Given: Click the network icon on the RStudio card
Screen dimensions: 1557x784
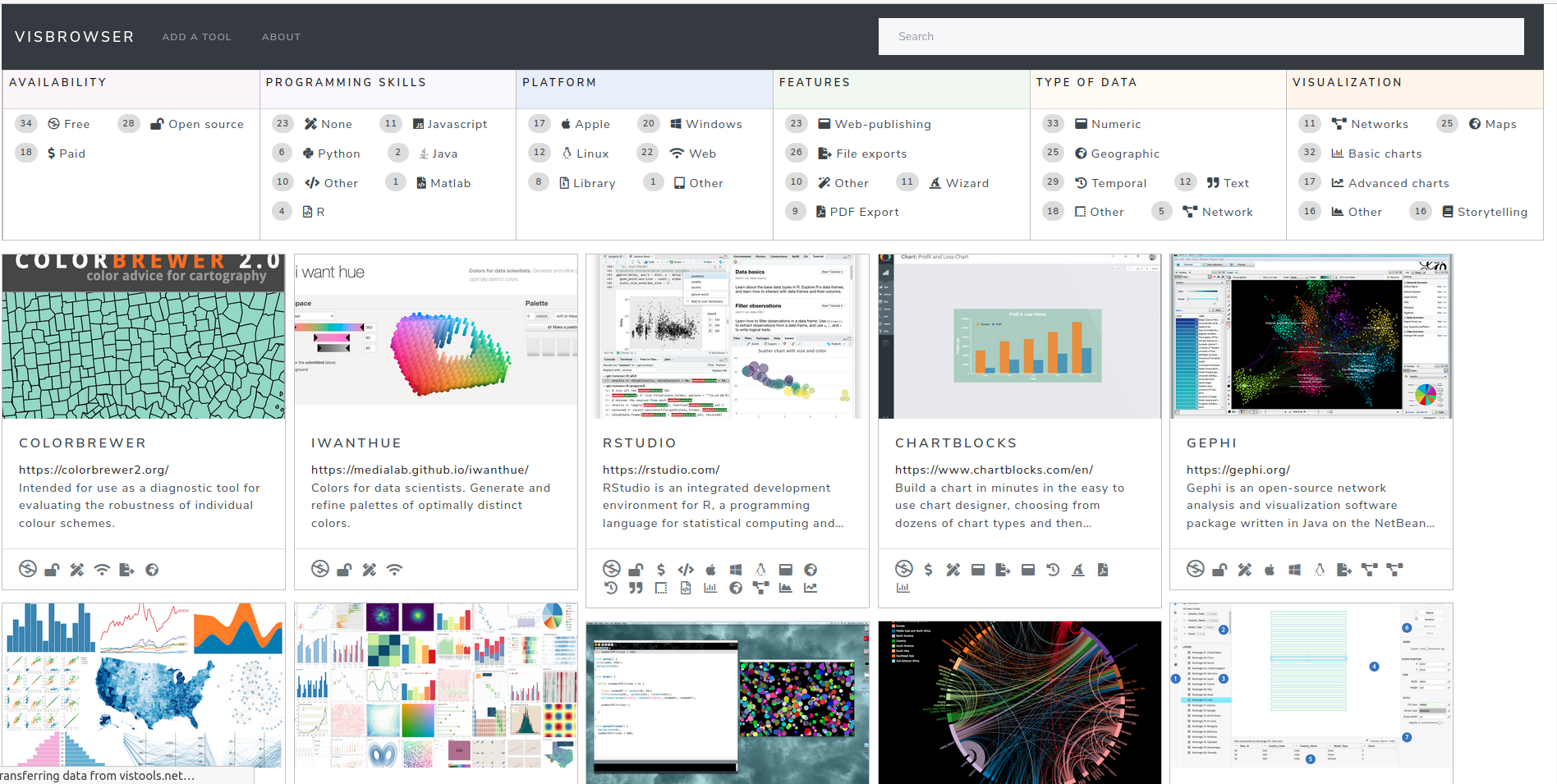Looking at the screenshot, I should click(761, 588).
